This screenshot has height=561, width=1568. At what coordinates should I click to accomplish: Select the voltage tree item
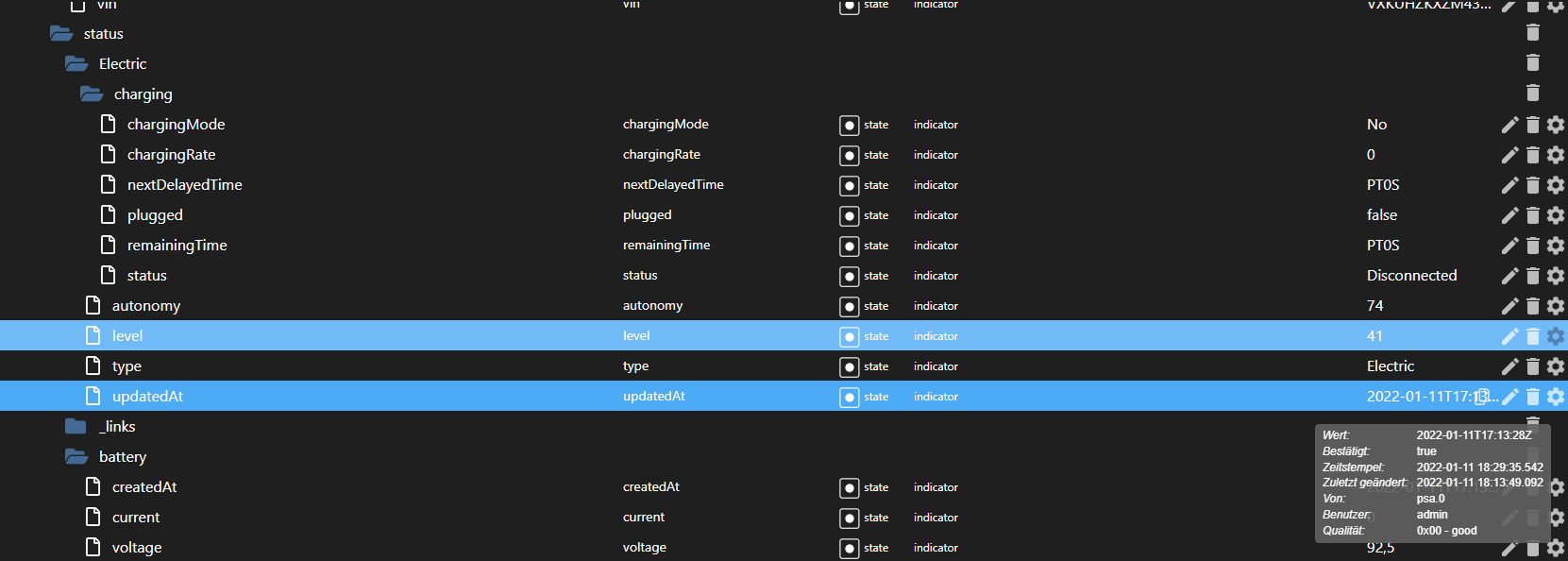[x=137, y=548]
